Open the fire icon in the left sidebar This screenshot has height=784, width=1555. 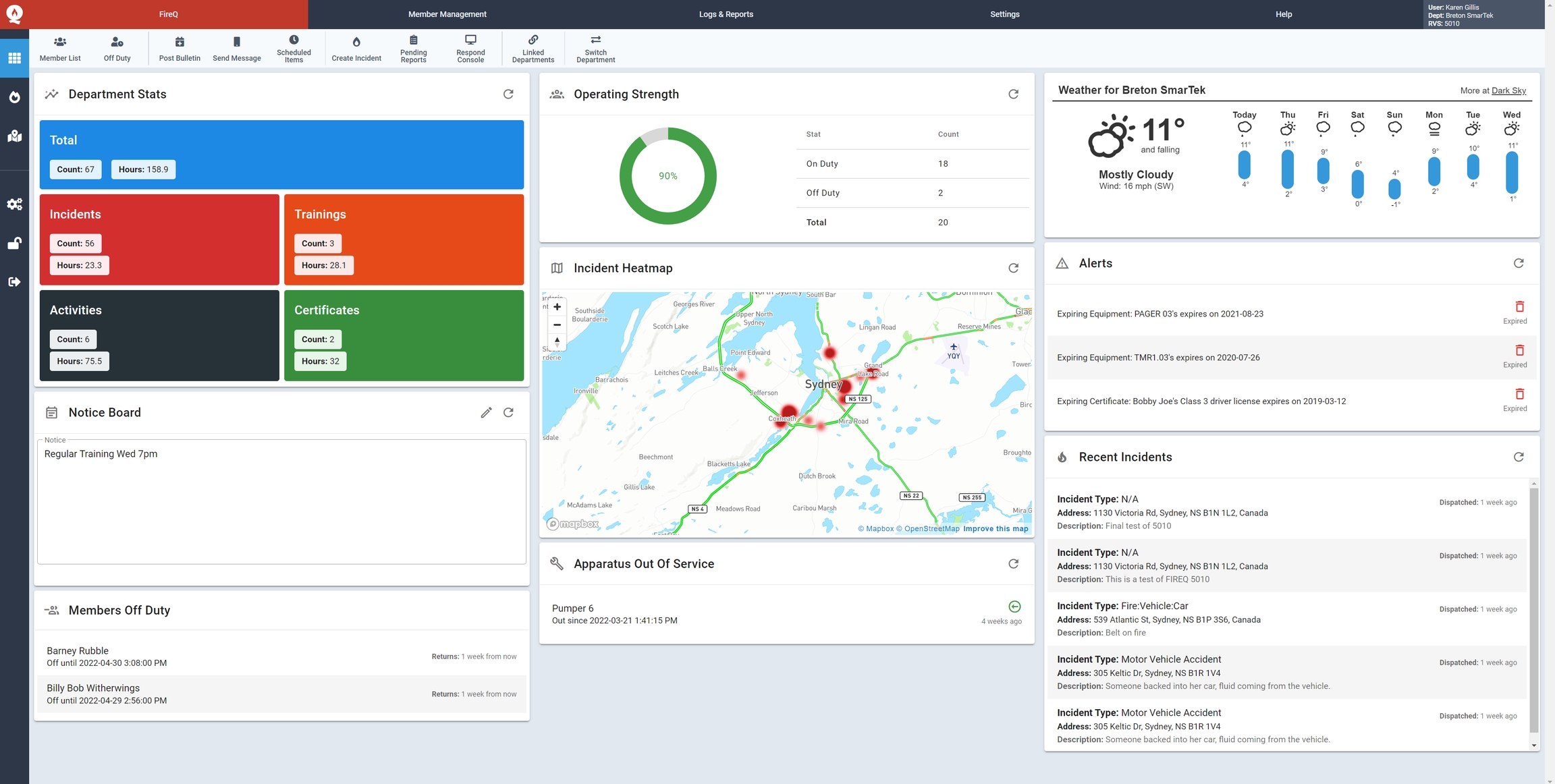tap(14, 97)
